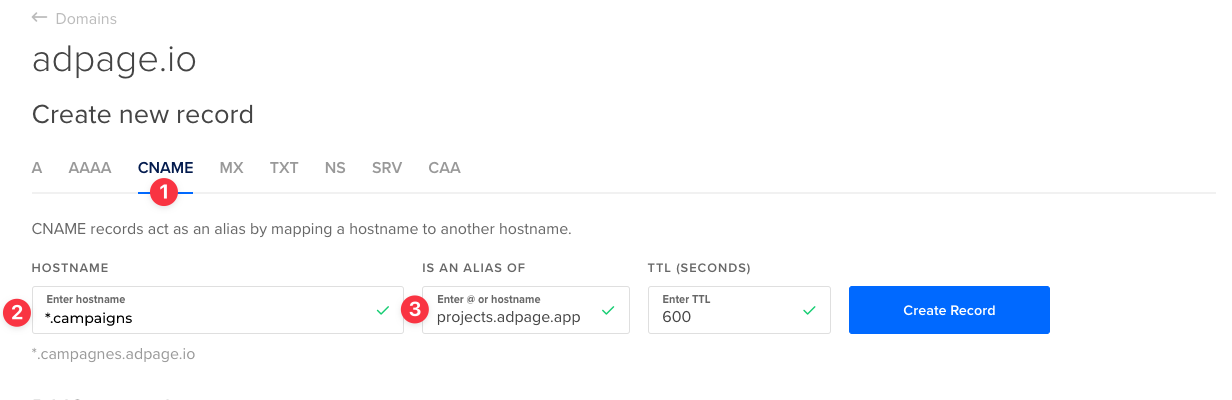Viewport: 1232px width, 400px height.
Task: Click red step marker number 1
Action: [x=164, y=191]
